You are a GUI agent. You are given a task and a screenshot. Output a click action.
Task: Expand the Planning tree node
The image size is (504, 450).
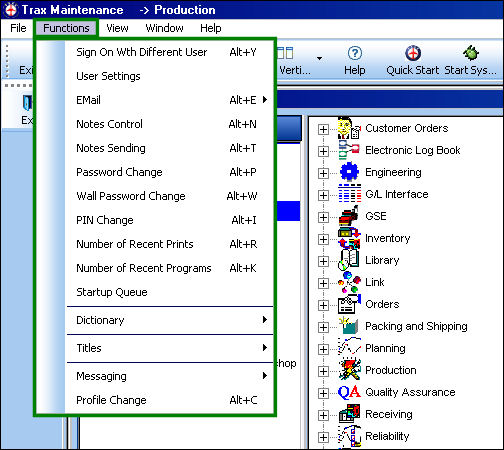point(323,349)
